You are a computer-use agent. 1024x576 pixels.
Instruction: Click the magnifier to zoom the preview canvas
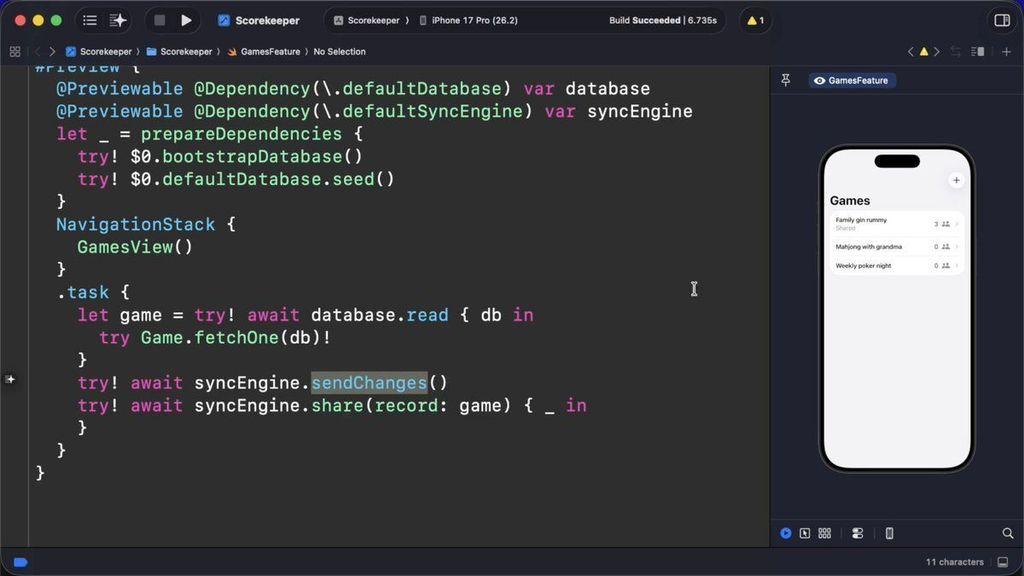(x=1006, y=533)
